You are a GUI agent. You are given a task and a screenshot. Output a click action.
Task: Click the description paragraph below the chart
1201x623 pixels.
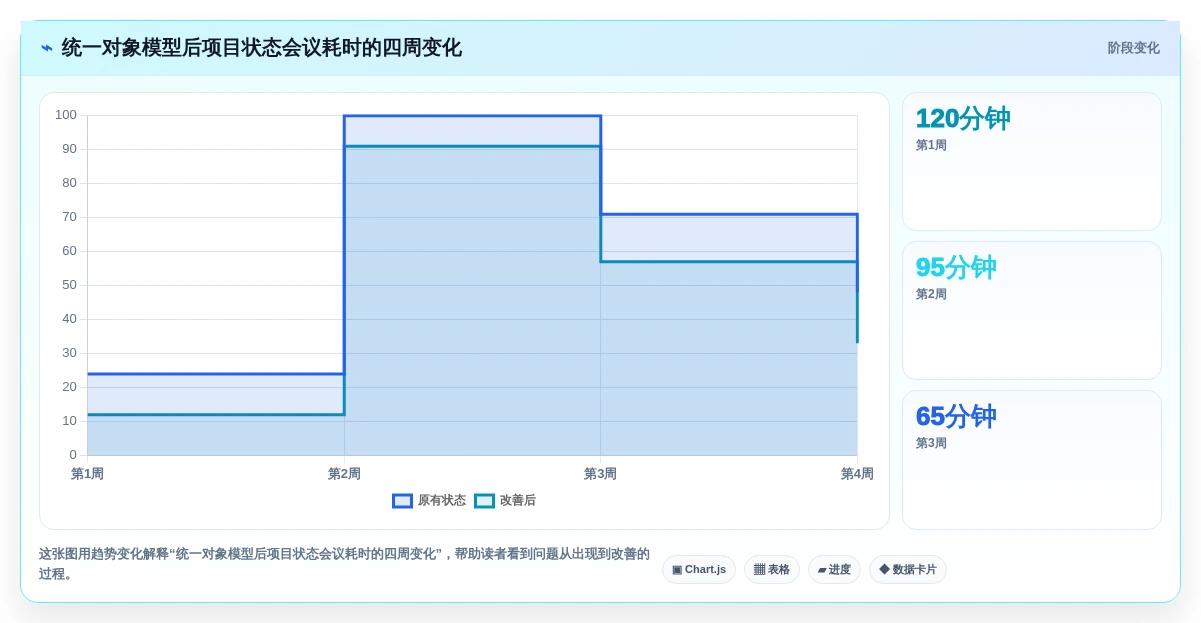coord(344,564)
